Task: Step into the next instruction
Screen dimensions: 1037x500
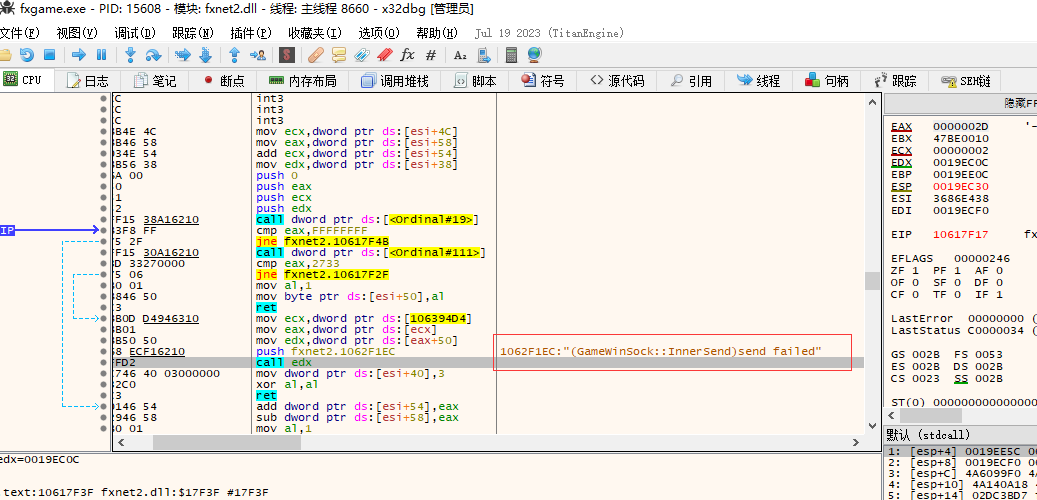Action: [130, 54]
